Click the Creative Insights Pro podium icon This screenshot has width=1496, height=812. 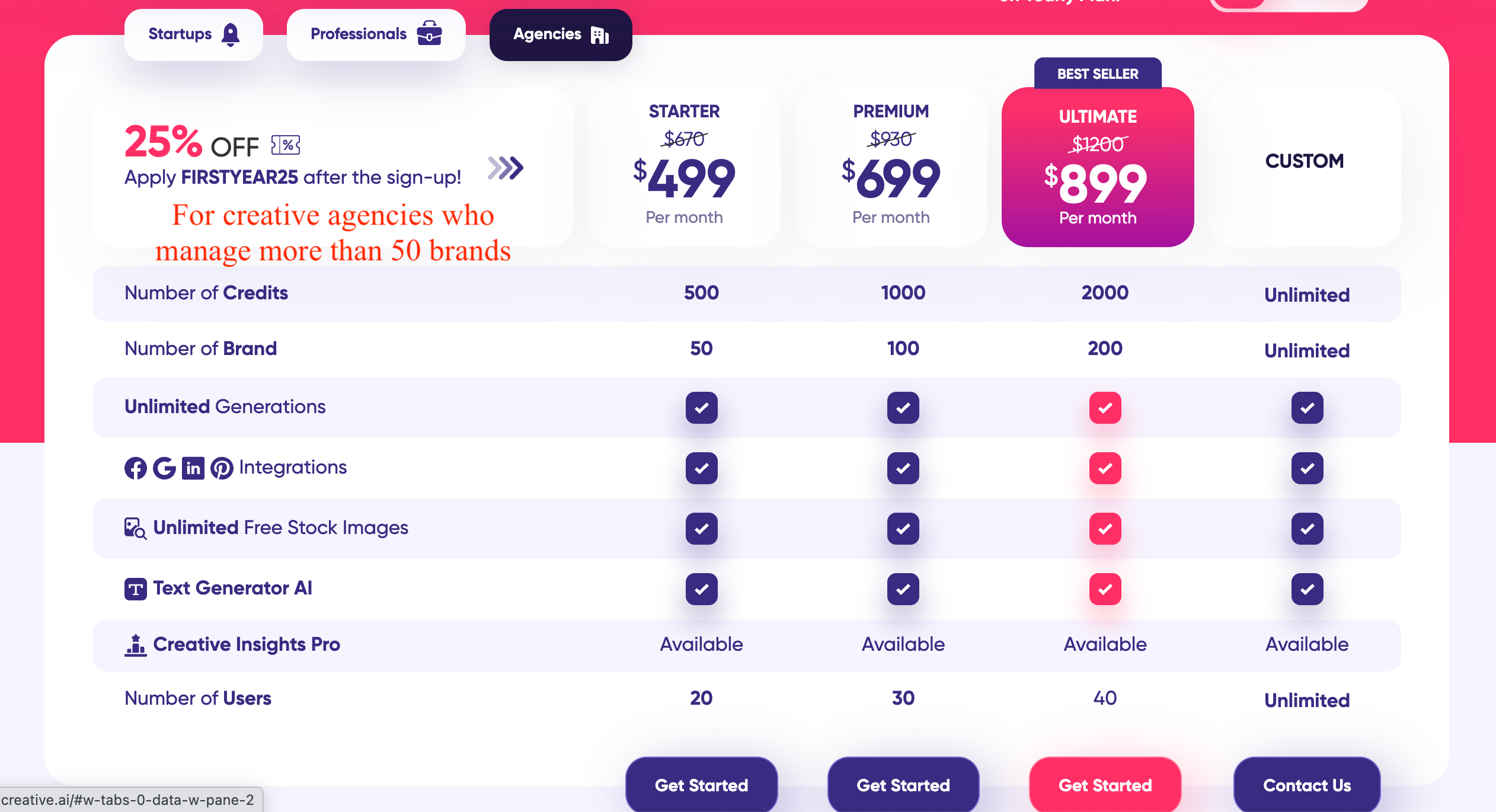point(136,645)
